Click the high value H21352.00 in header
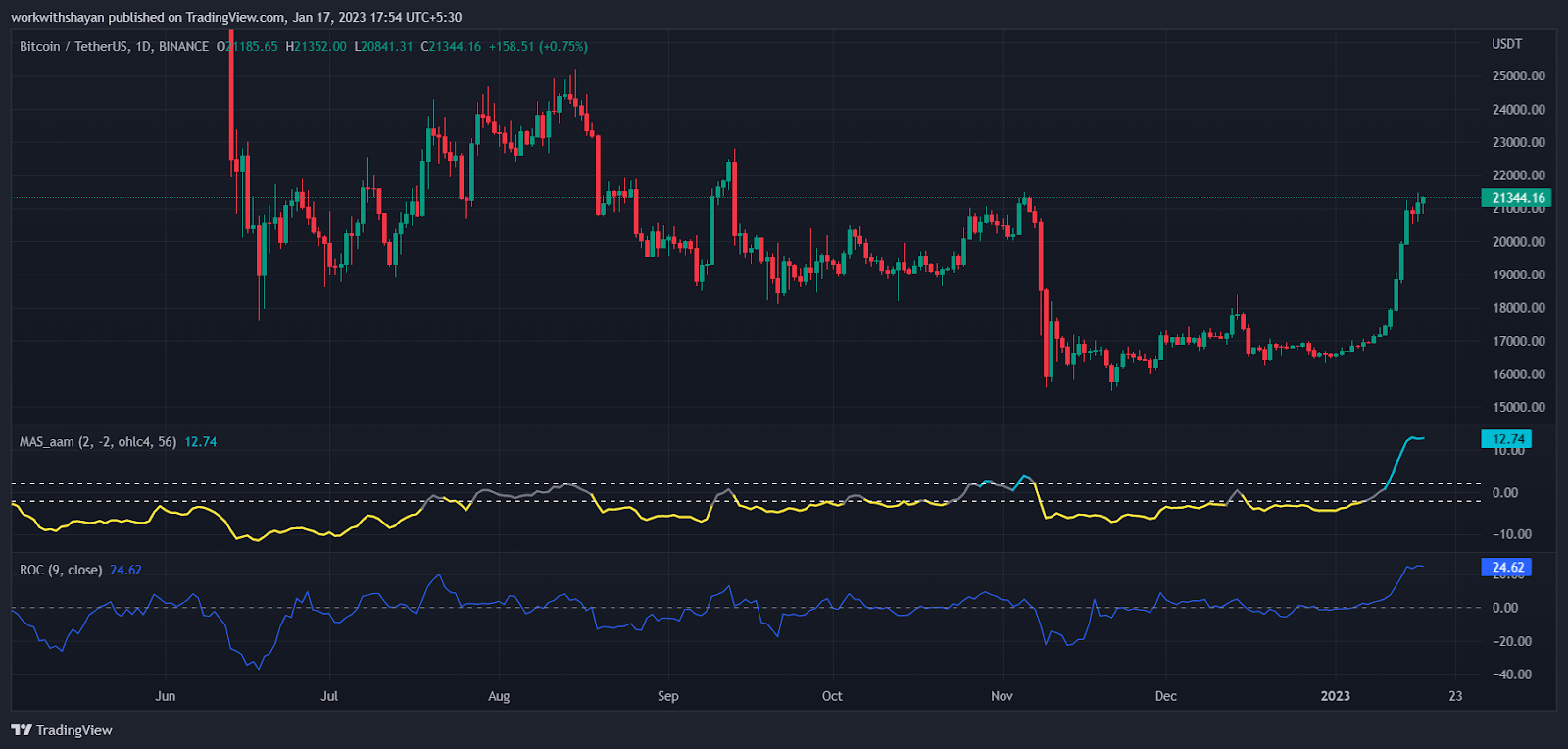 tap(316, 46)
